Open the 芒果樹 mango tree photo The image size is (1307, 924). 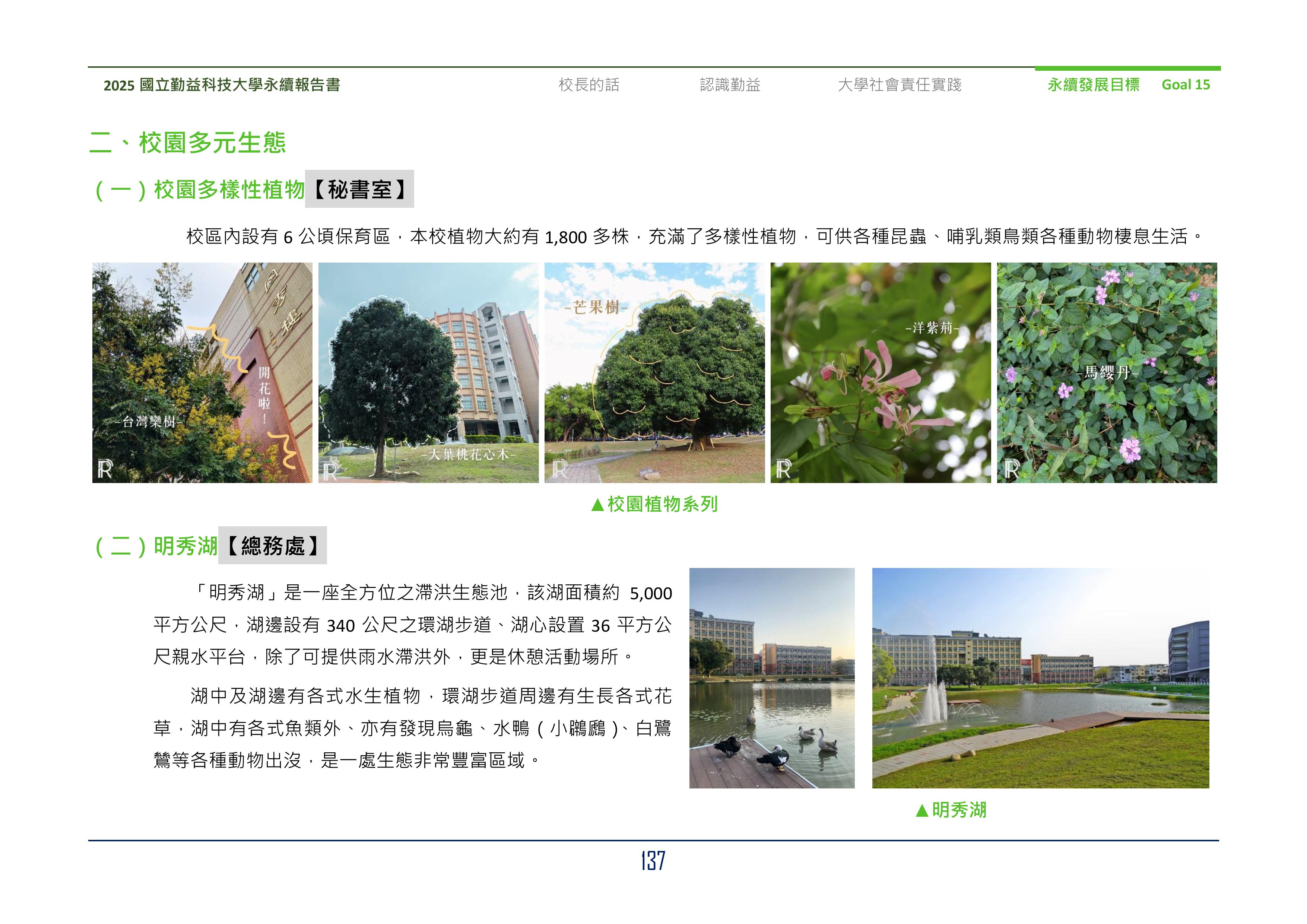(x=654, y=372)
